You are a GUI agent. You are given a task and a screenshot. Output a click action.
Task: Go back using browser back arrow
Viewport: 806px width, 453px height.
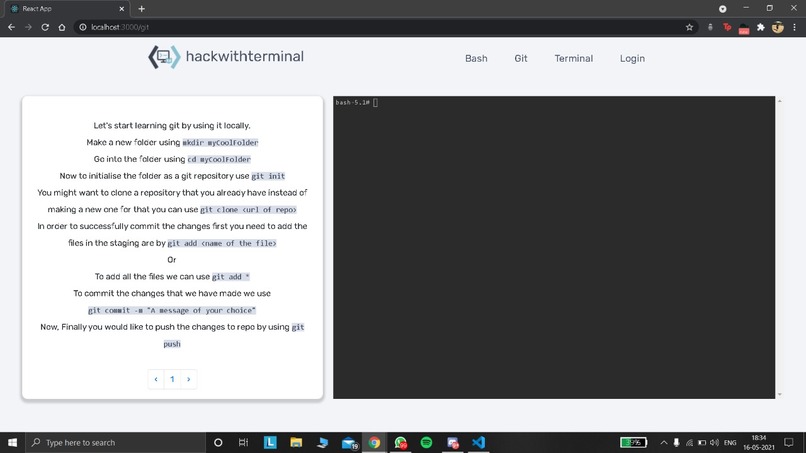11,27
